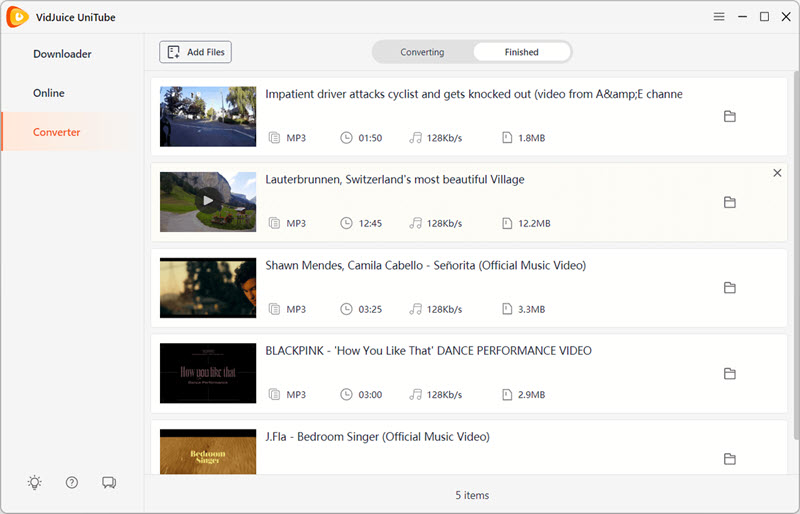Click file size icon beside 12.2MB
Viewport: 800px width, 514px height.
point(507,223)
